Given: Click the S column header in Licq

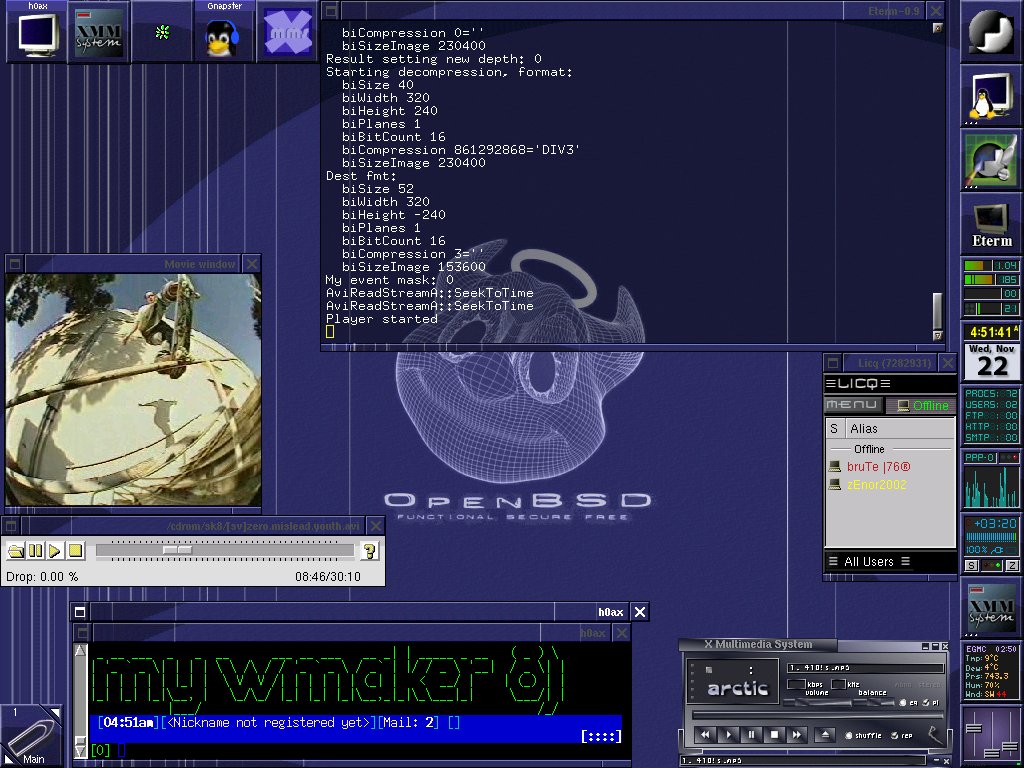Looking at the screenshot, I should click(x=834, y=429).
